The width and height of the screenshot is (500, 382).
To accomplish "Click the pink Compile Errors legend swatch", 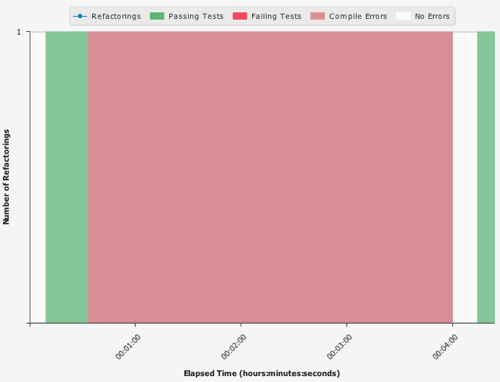I will (318, 16).
